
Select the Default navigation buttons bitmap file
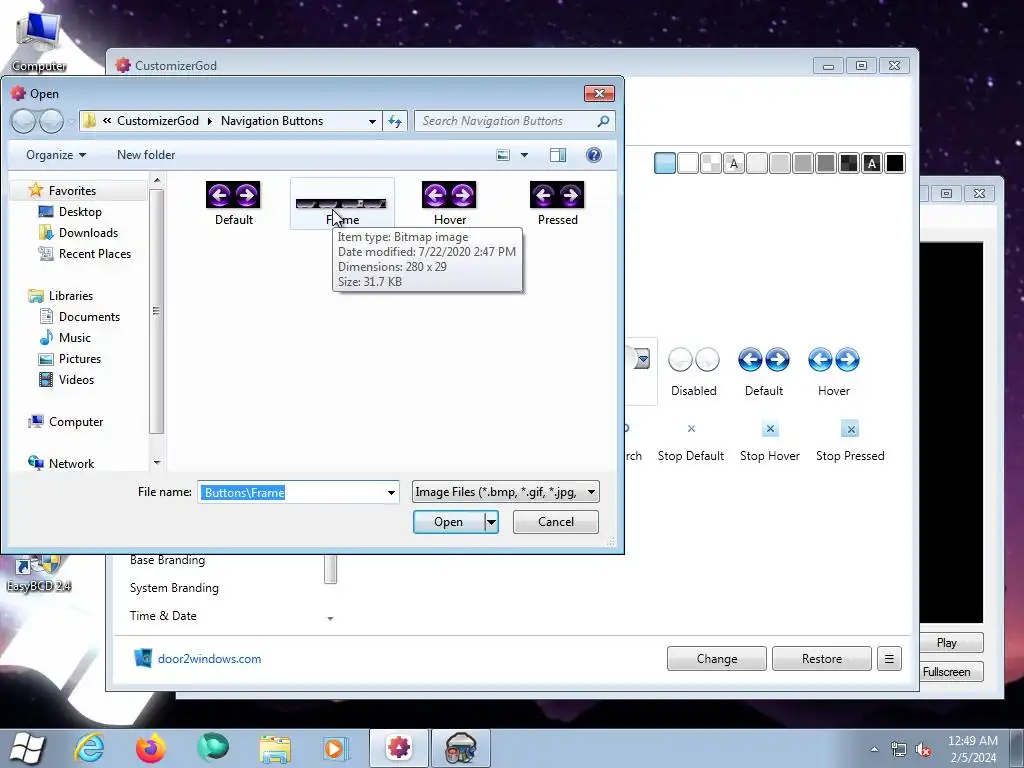(233, 203)
